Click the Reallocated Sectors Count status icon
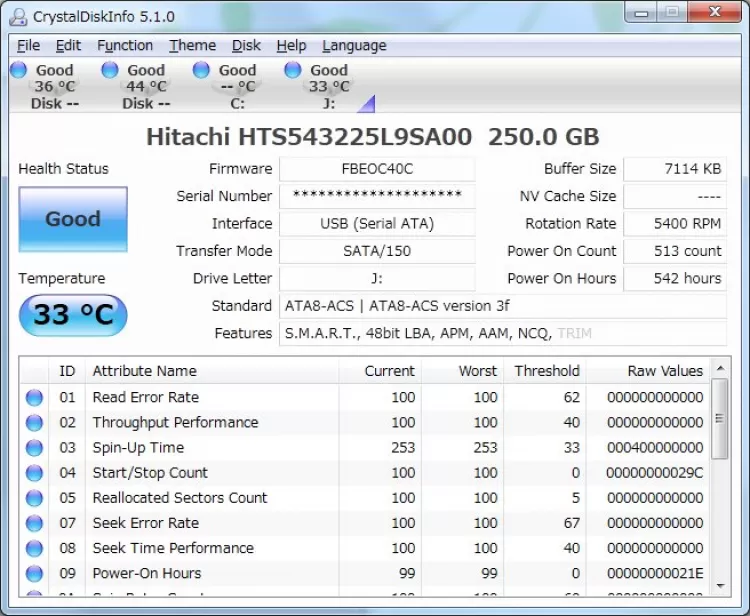 (35, 498)
